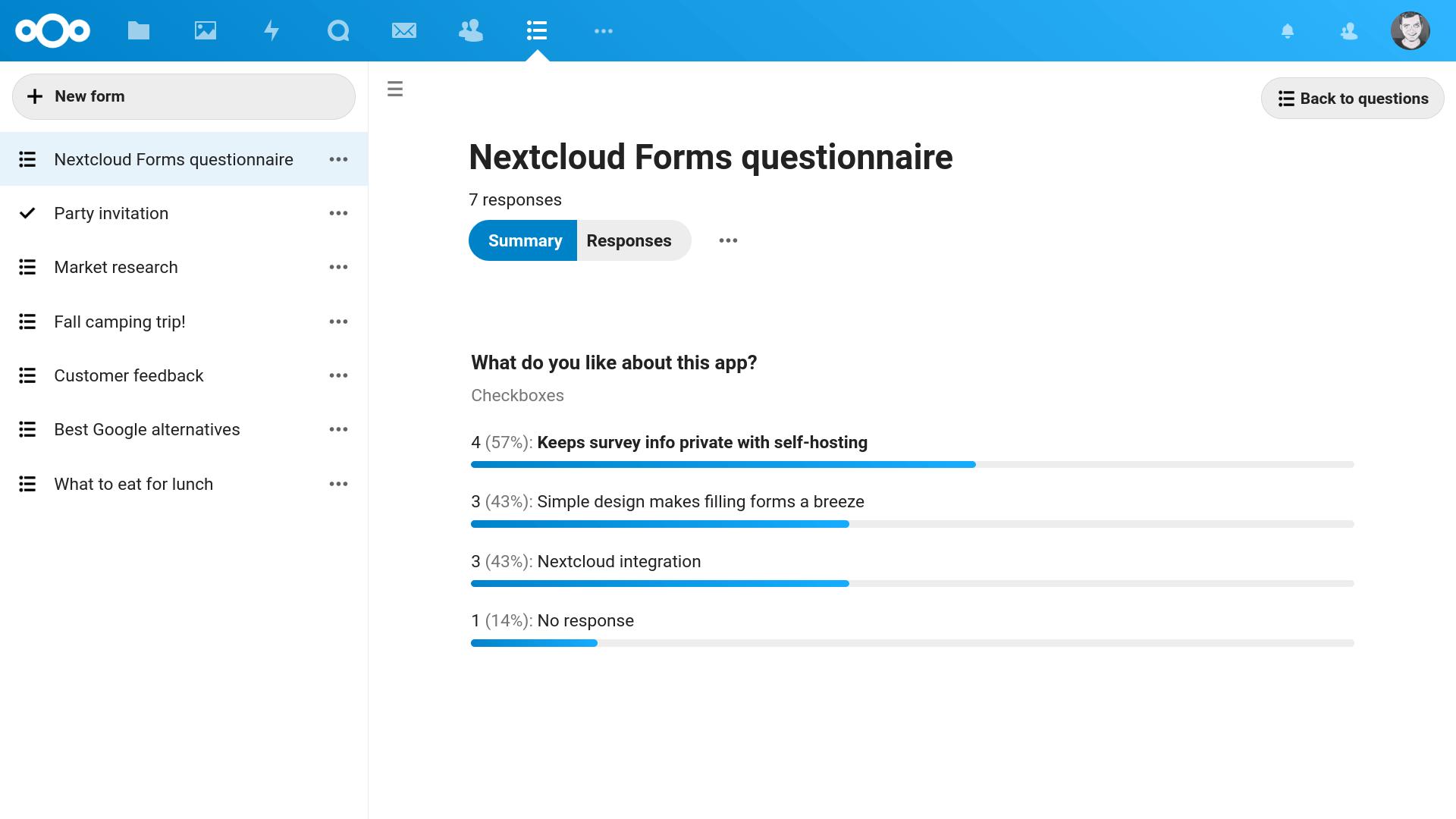Image resolution: width=1456 pixels, height=819 pixels.
Task: Click Back to questions button
Action: pos(1352,98)
